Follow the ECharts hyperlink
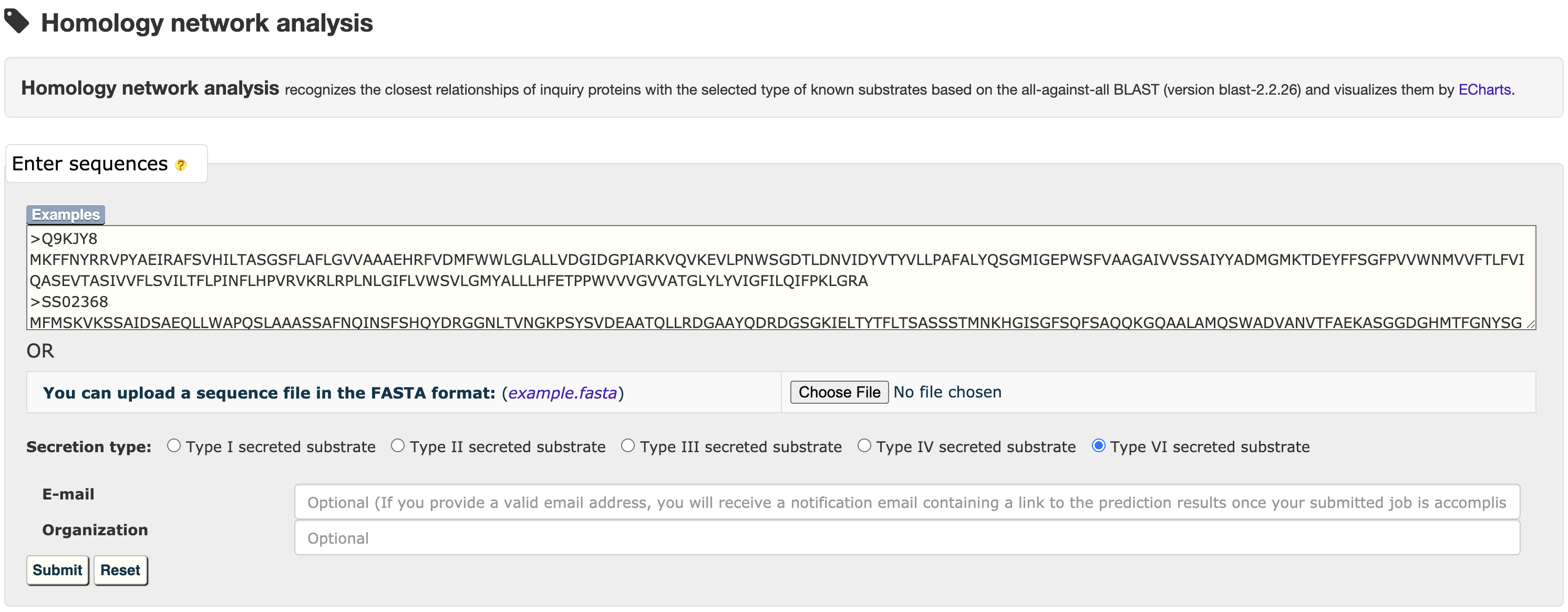1568x612 pixels. pyautogui.click(x=1484, y=89)
